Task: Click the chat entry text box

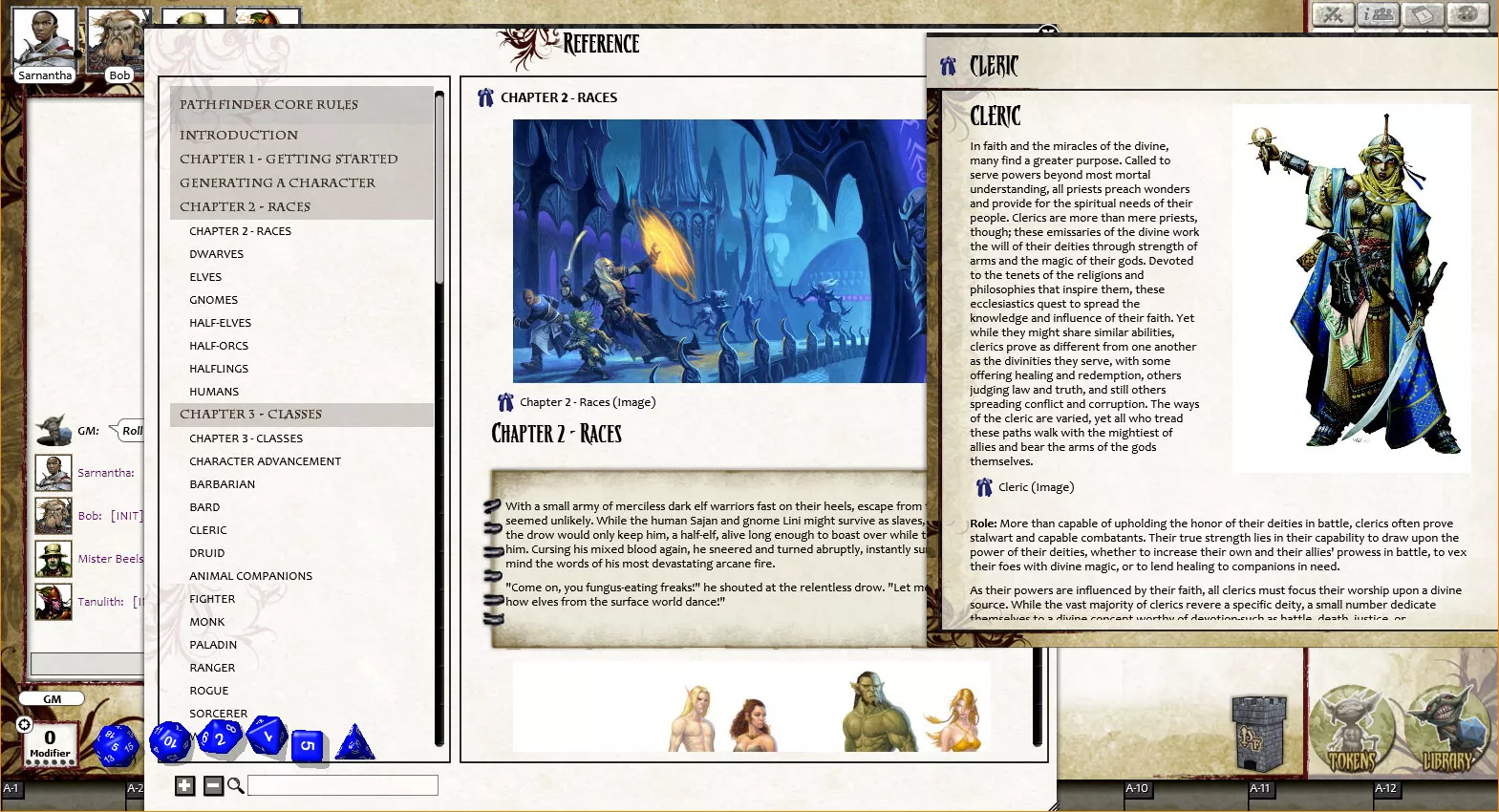Action: pyautogui.click(x=87, y=664)
